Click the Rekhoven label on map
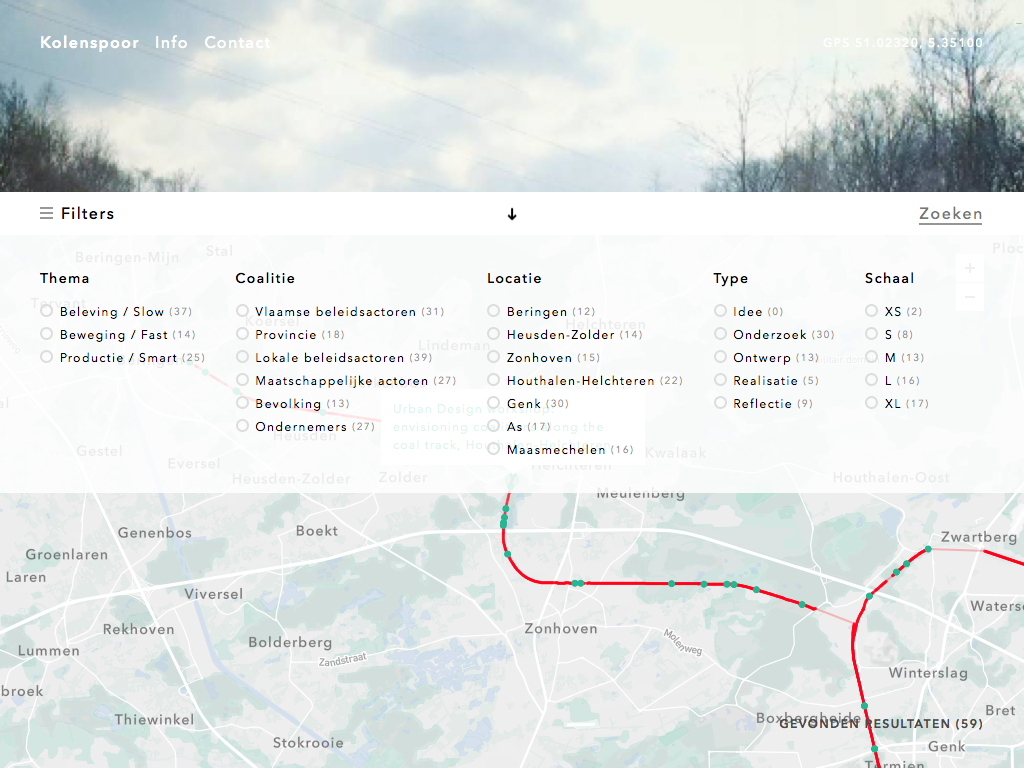 138,630
